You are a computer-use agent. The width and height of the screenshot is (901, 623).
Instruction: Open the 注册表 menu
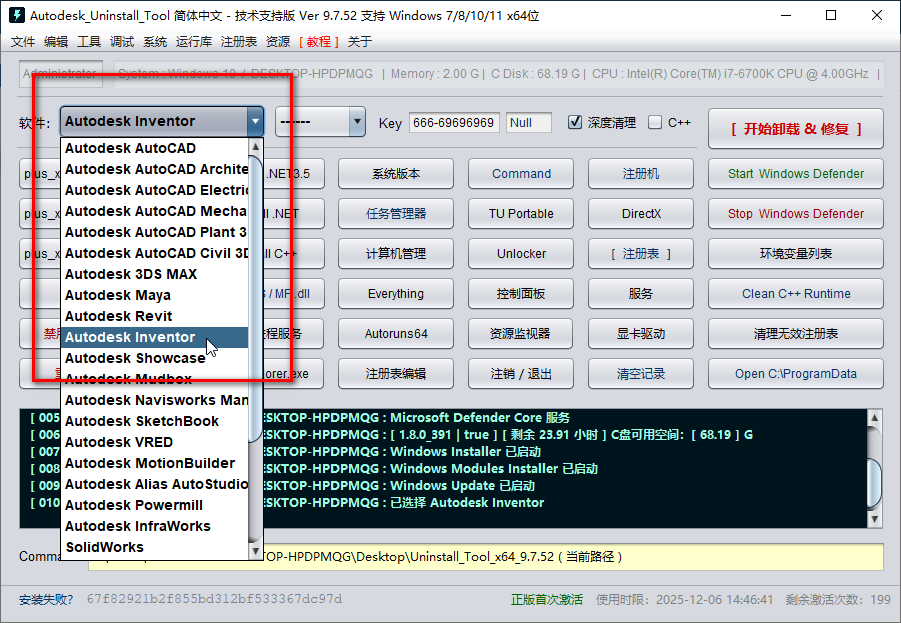[x=238, y=41]
